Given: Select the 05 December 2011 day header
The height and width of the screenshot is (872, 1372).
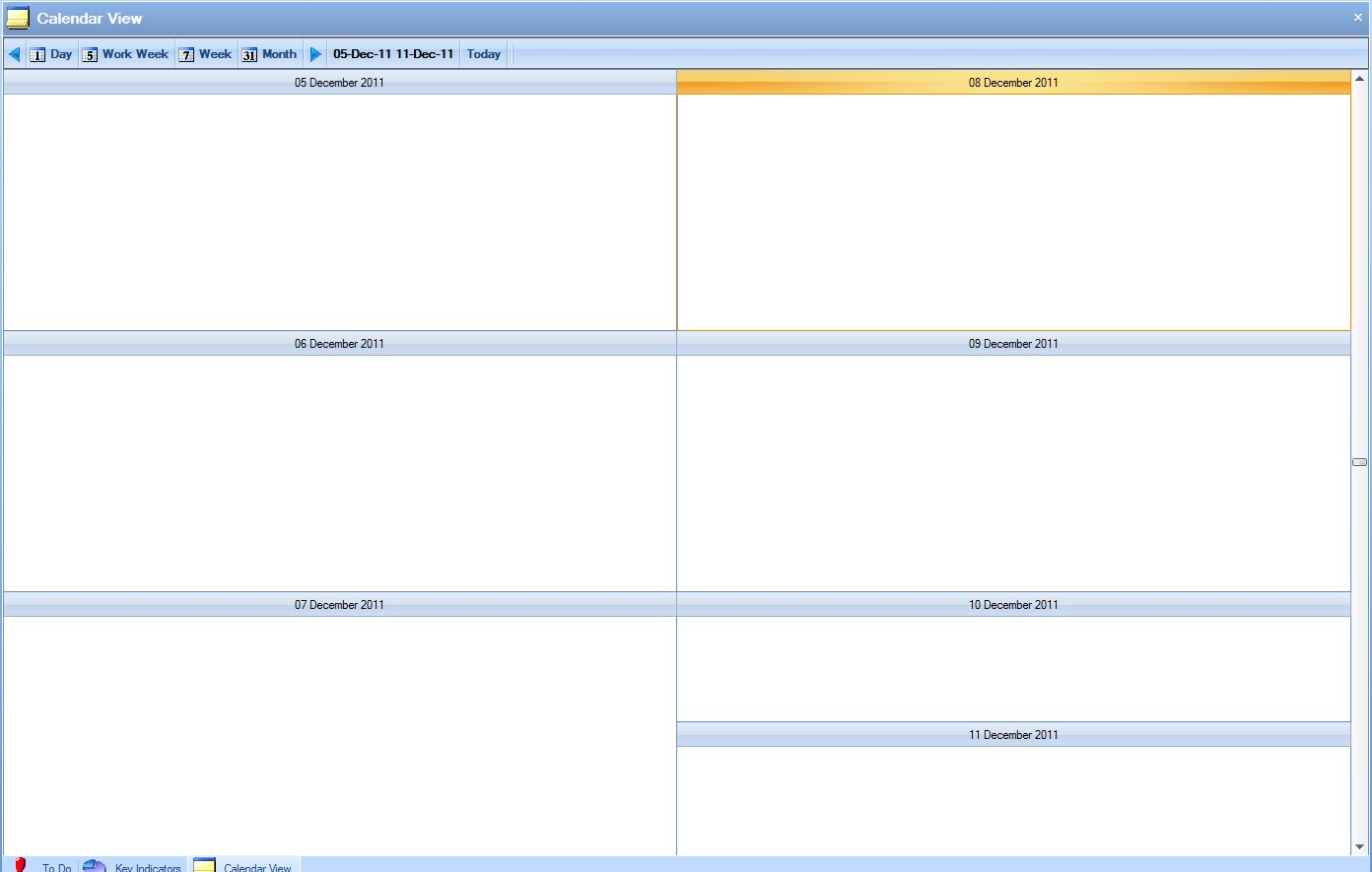Looking at the screenshot, I should coord(339,83).
